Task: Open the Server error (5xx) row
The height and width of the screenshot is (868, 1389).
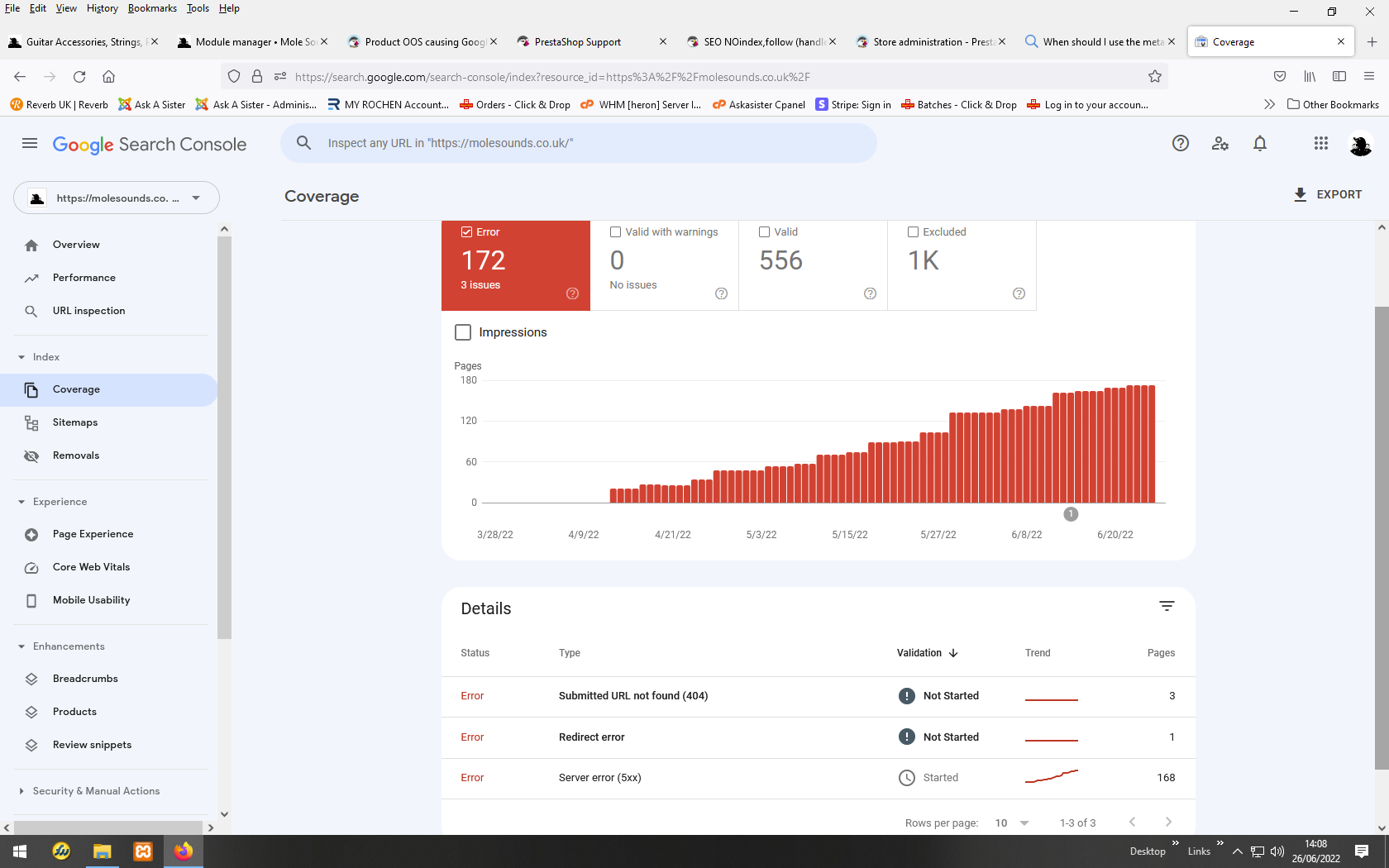Action: [819, 778]
